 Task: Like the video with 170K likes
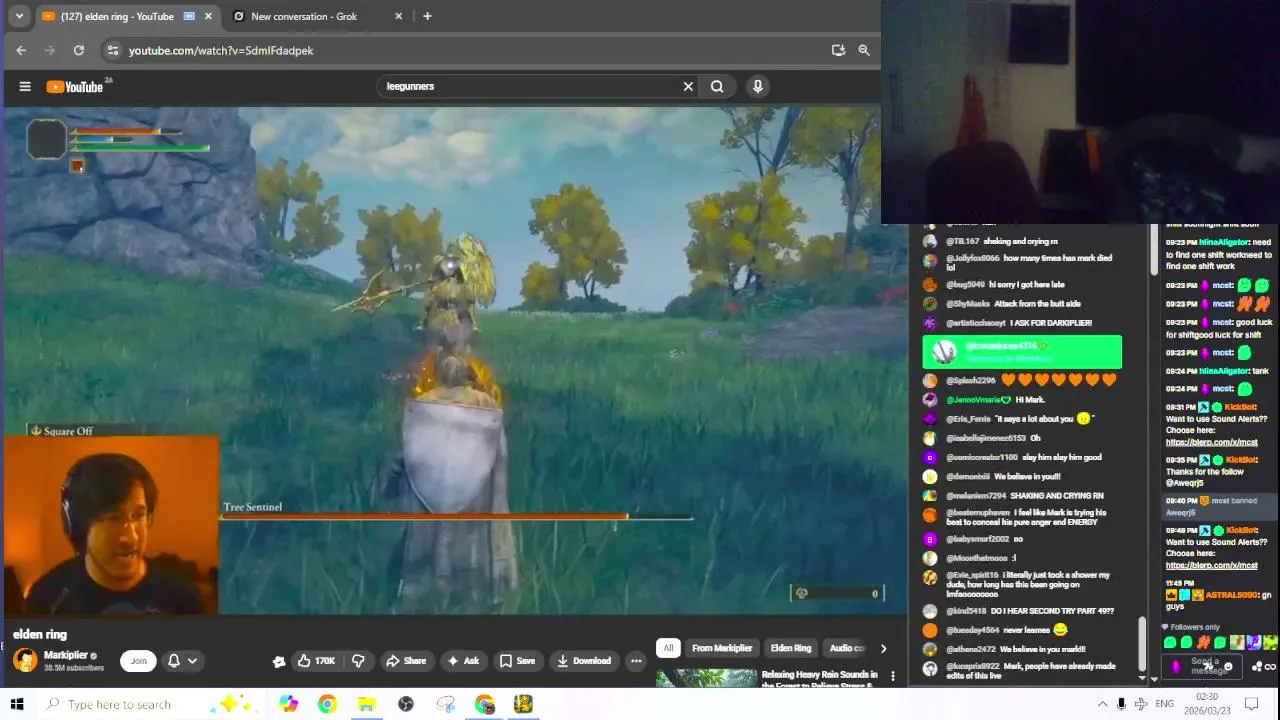(x=317, y=660)
